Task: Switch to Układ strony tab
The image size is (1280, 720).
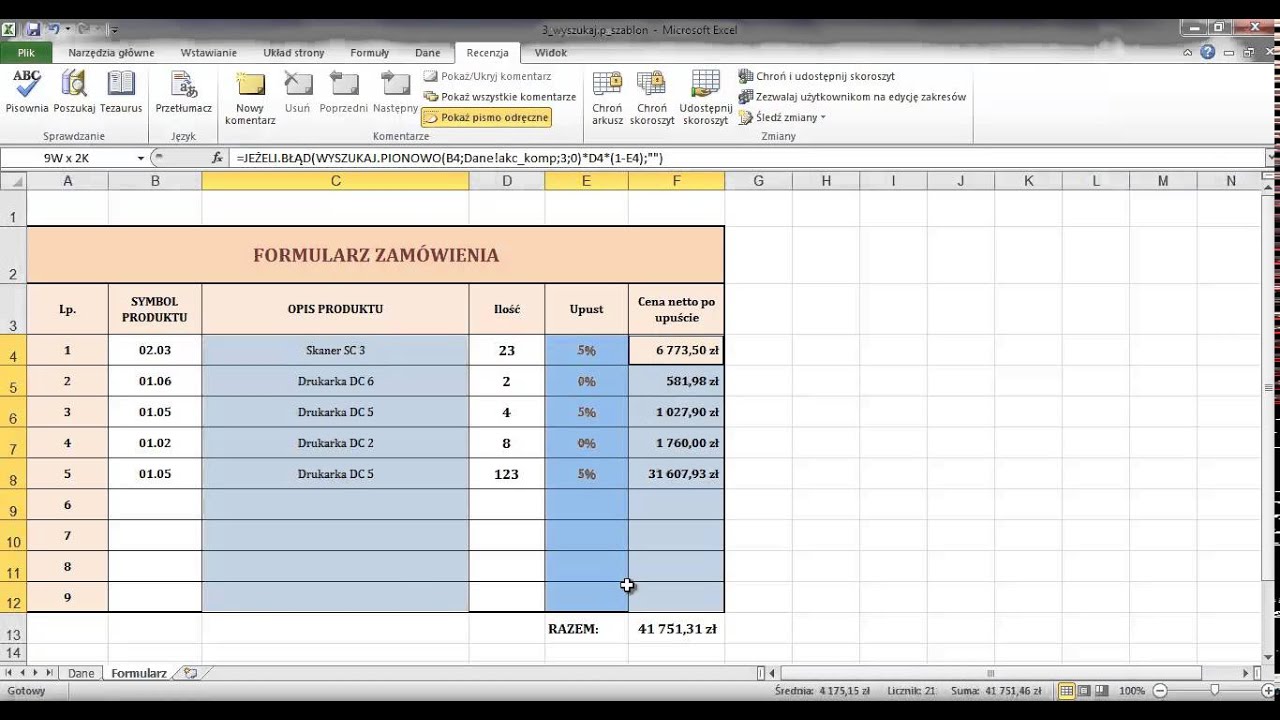Action: coord(294,53)
